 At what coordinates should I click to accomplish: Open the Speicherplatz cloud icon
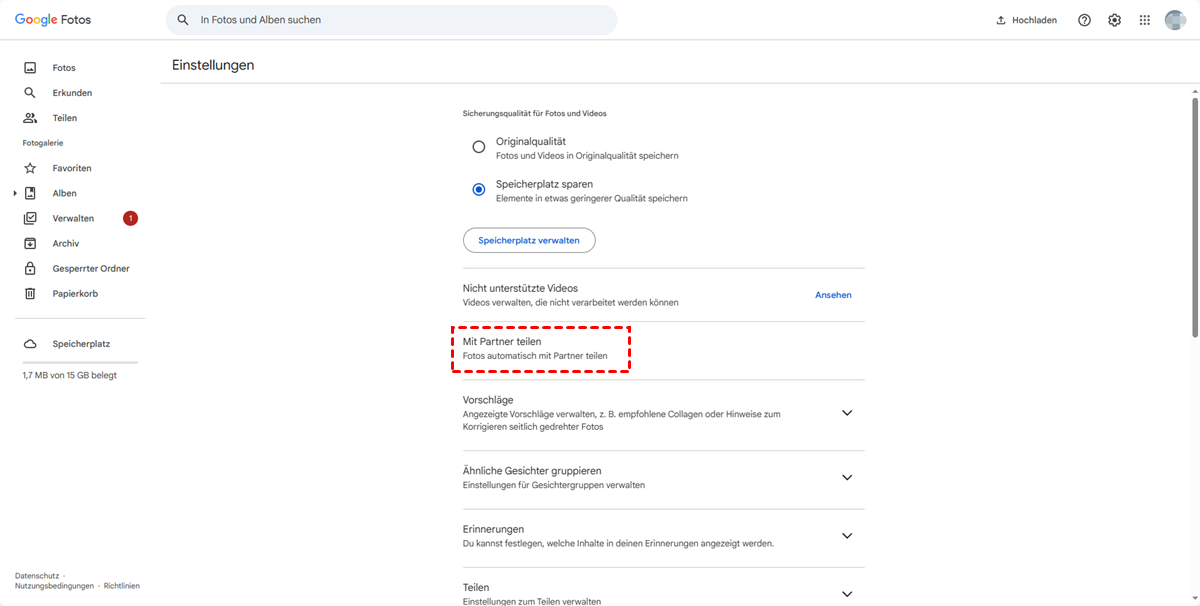tap(30, 344)
